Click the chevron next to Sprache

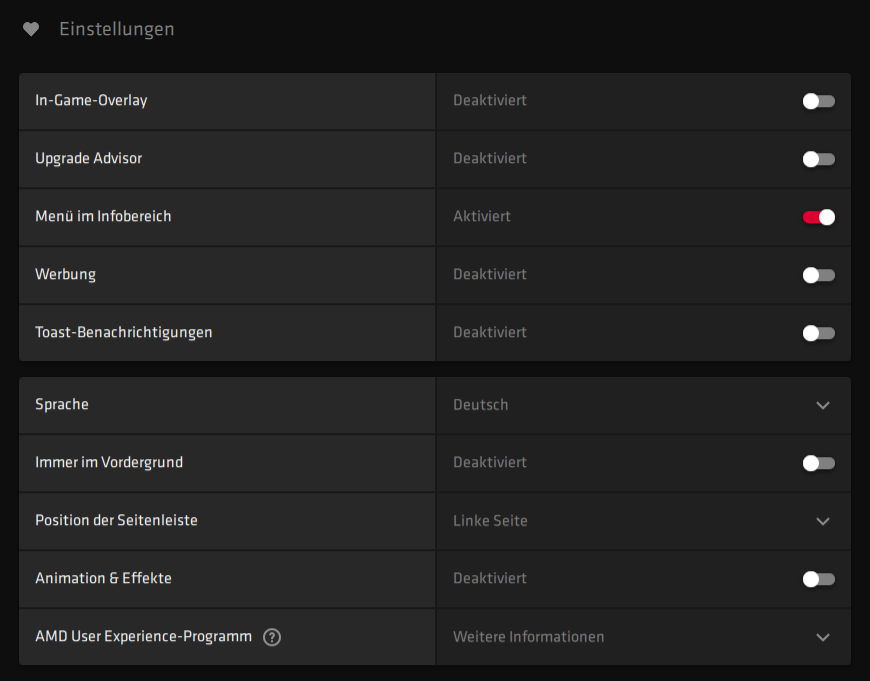click(x=822, y=405)
